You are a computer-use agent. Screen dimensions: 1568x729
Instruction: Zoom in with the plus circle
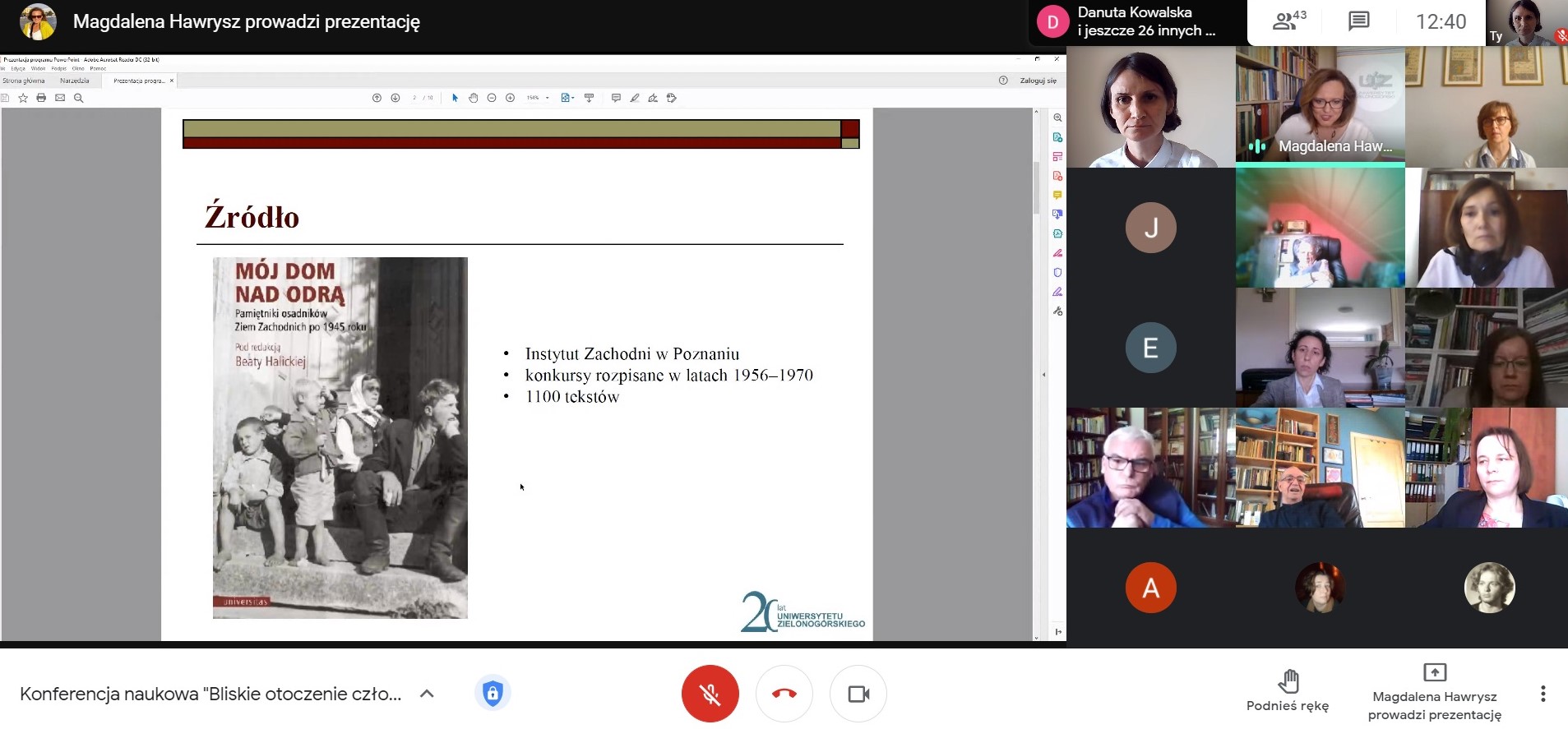pyautogui.click(x=510, y=98)
